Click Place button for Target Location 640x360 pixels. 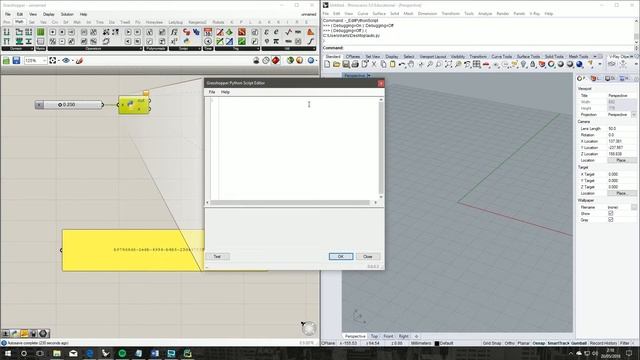621,193
